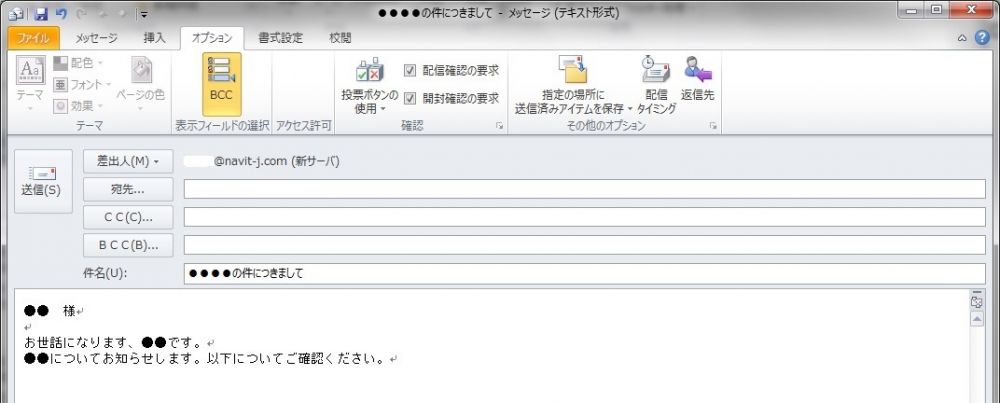Open the 挿入 ribbon tab
This screenshot has height=403, width=1000.
154,38
